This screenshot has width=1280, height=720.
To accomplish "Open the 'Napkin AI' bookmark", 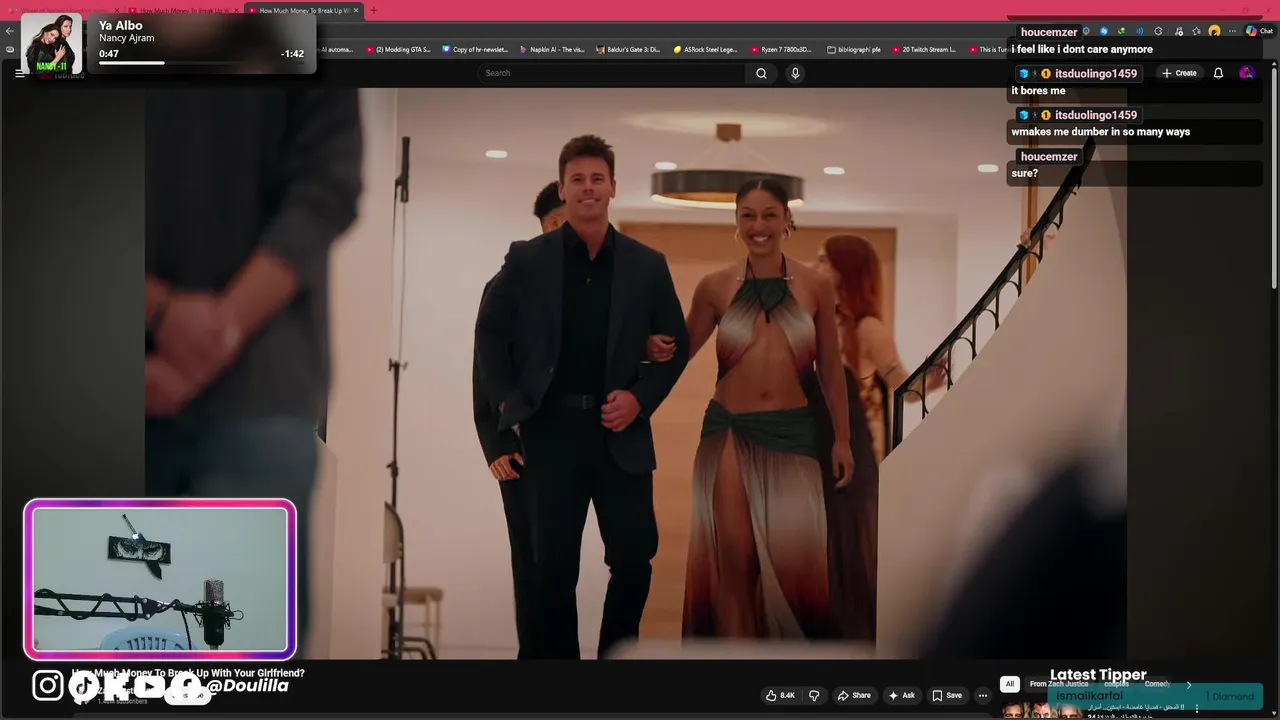I will coord(553,49).
